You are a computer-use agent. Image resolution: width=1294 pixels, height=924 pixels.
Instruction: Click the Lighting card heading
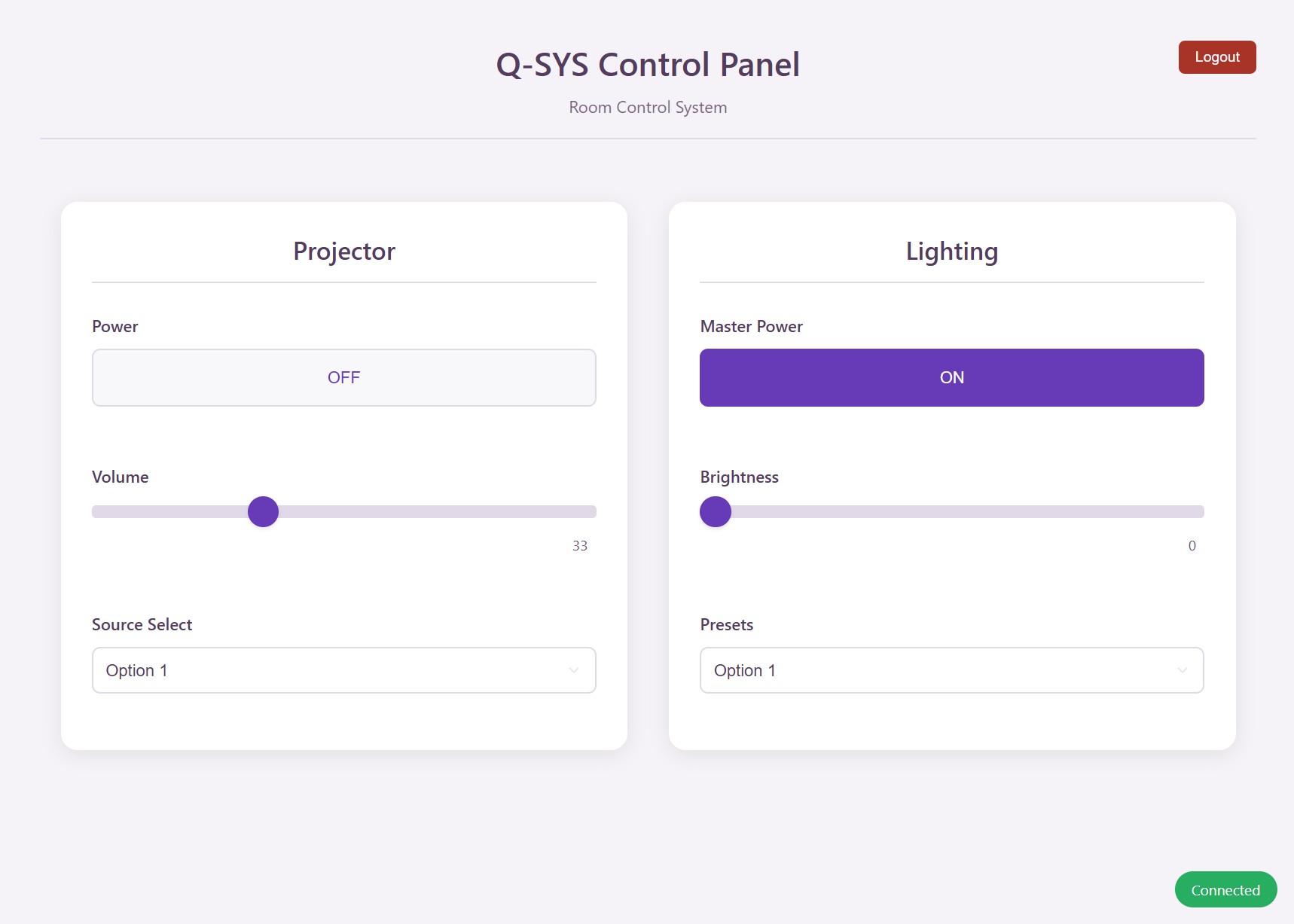[x=952, y=252]
